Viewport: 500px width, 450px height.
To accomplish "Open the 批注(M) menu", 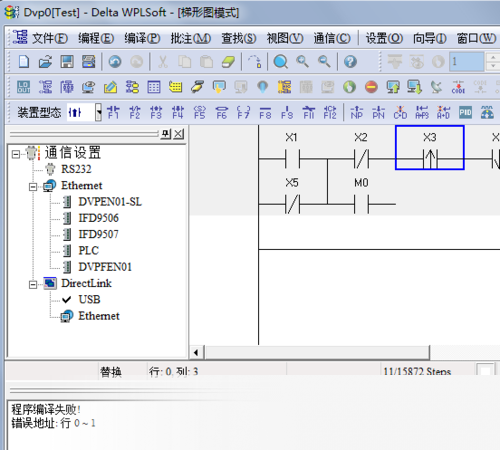I will [191, 38].
